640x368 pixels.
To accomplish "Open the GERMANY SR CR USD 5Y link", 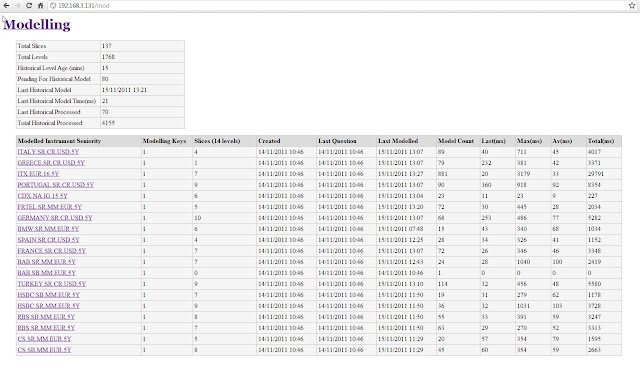I will click(x=55, y=218).
